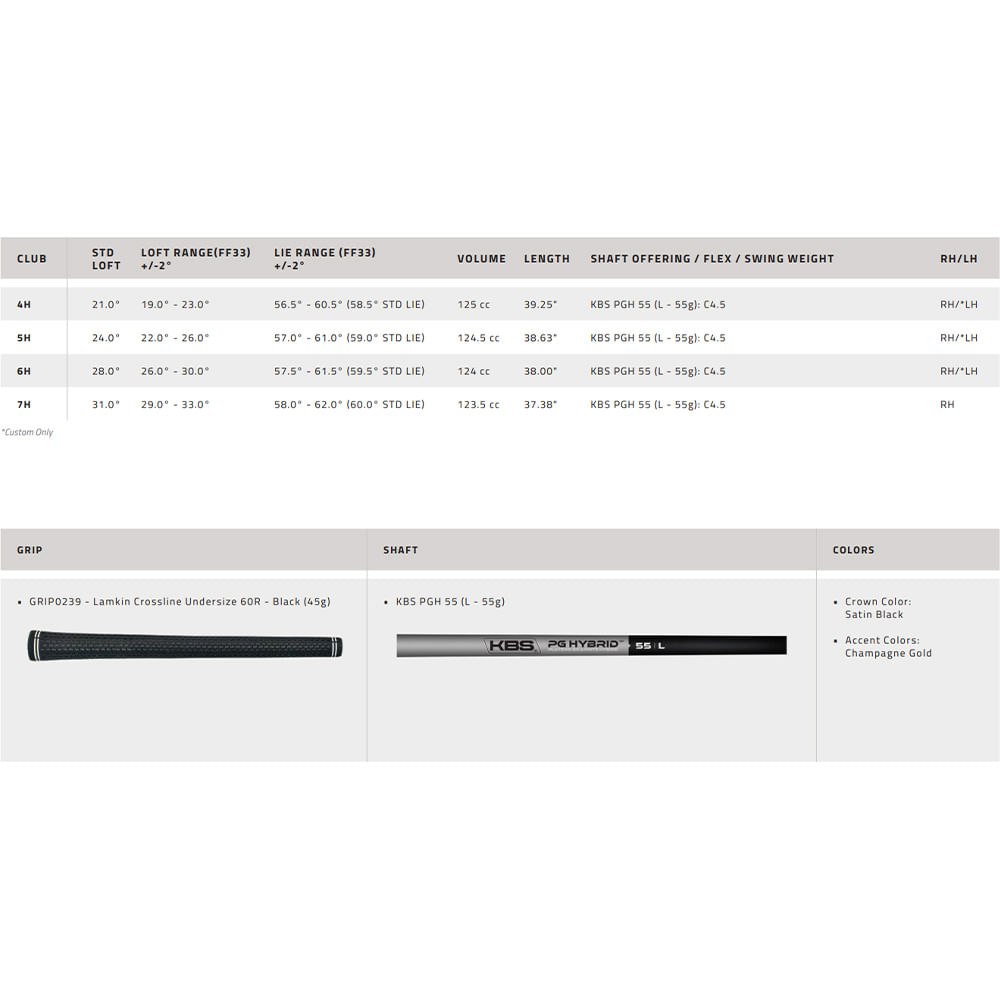The width and height of the screenshot is (1000, 1000).
Task: Click the COLORS section header
Action: (x=853, y=550)
